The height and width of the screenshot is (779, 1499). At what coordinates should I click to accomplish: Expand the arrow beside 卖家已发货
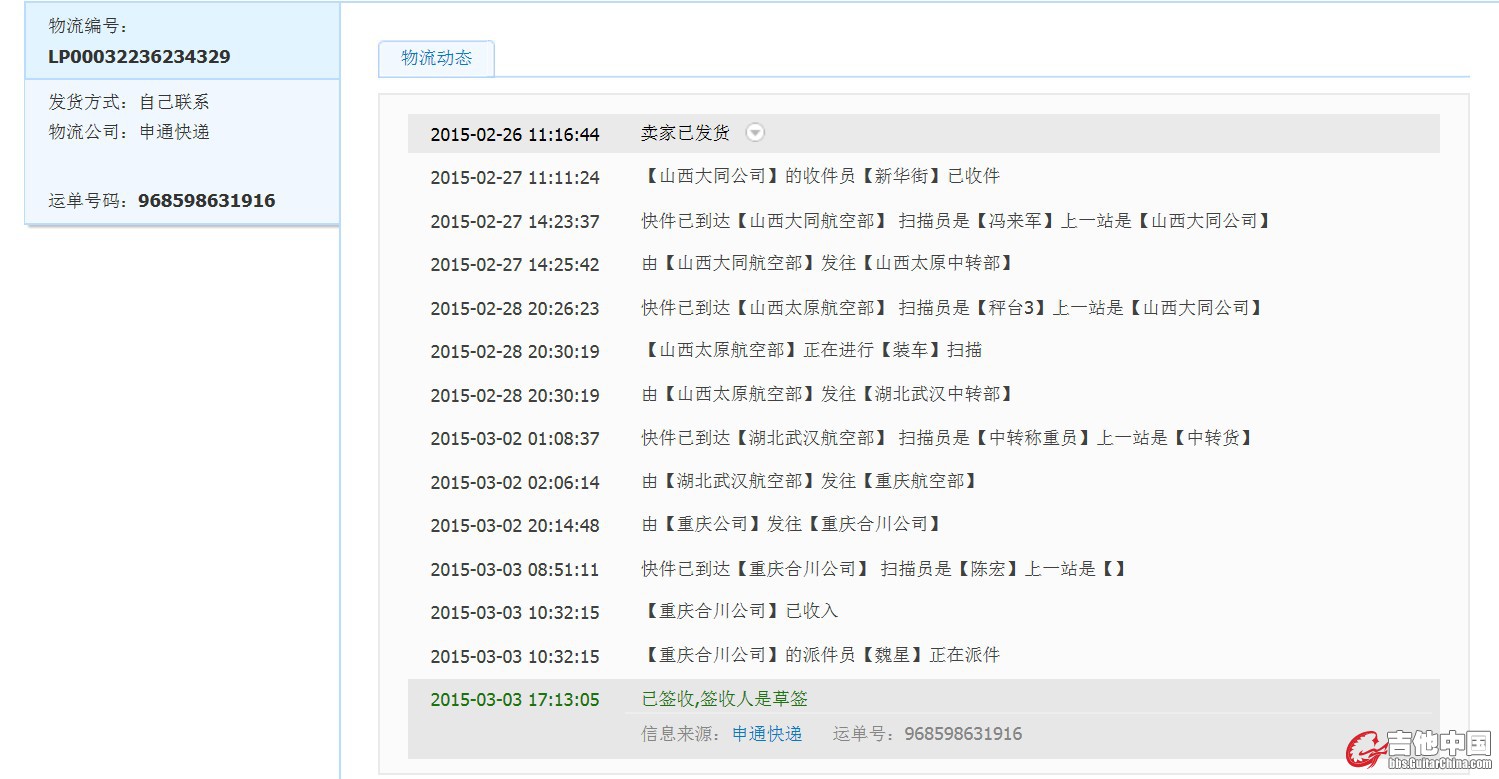(755, 133)
